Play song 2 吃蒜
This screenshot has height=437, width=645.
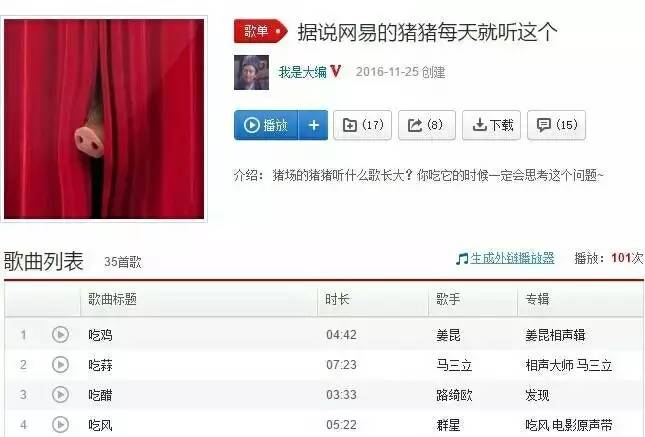(60, 365)
